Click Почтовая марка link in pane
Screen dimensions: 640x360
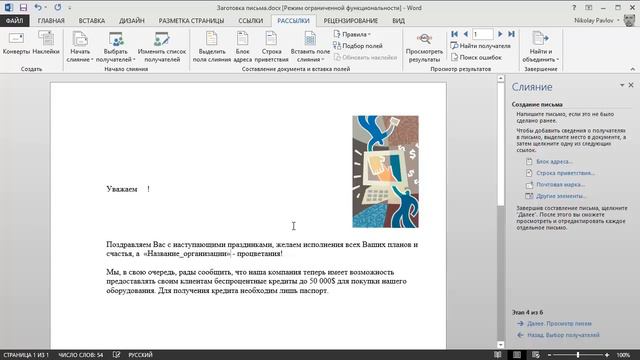[560, 184]
